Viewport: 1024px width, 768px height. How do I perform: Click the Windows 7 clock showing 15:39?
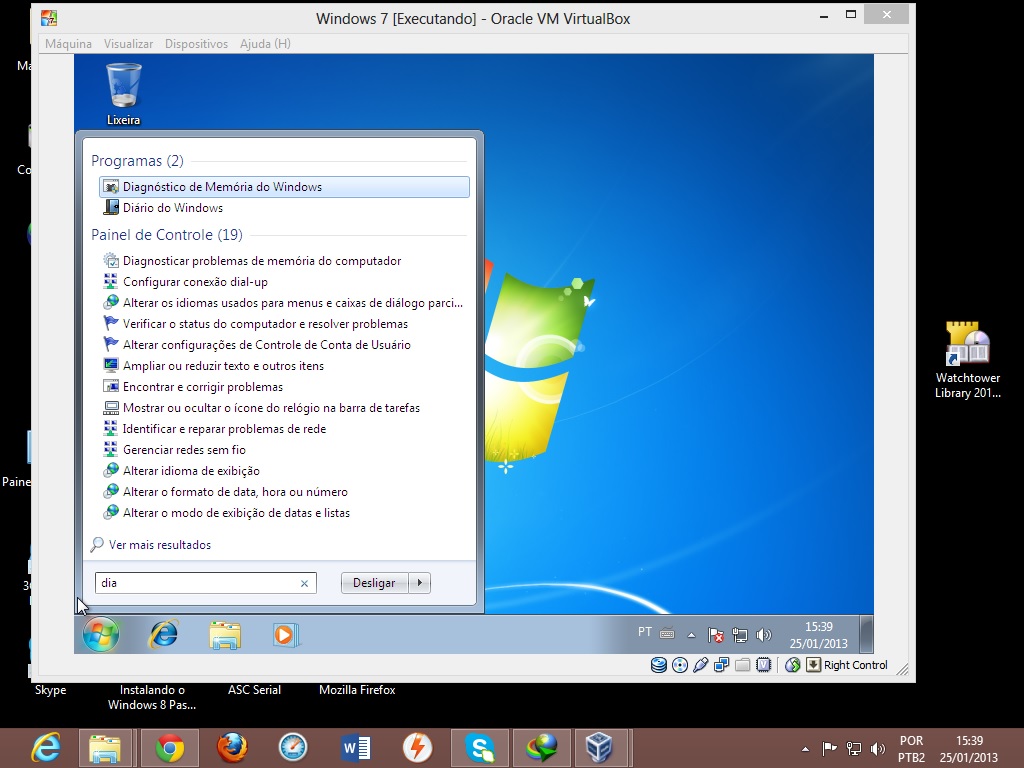tap(818, 635)
